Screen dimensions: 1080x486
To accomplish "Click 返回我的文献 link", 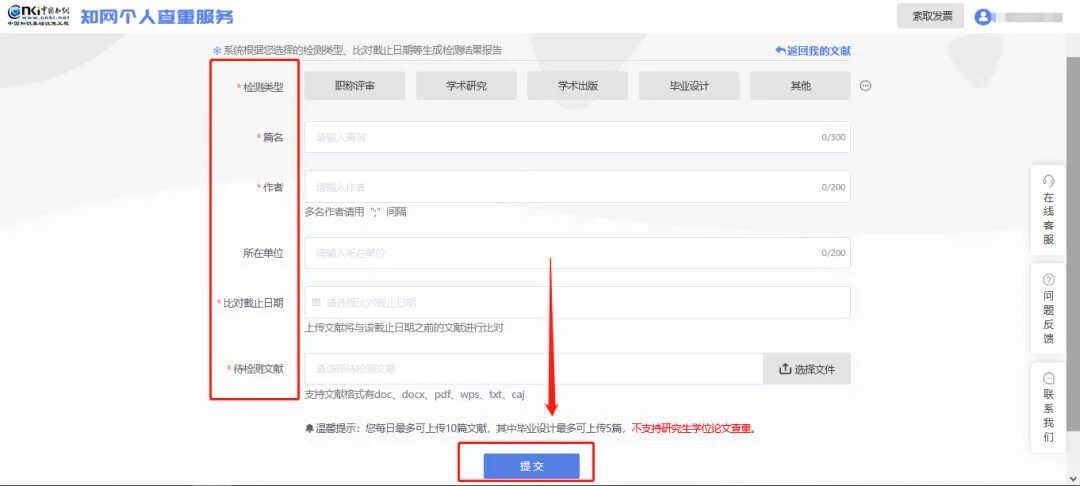I will [x=813, y=51].
